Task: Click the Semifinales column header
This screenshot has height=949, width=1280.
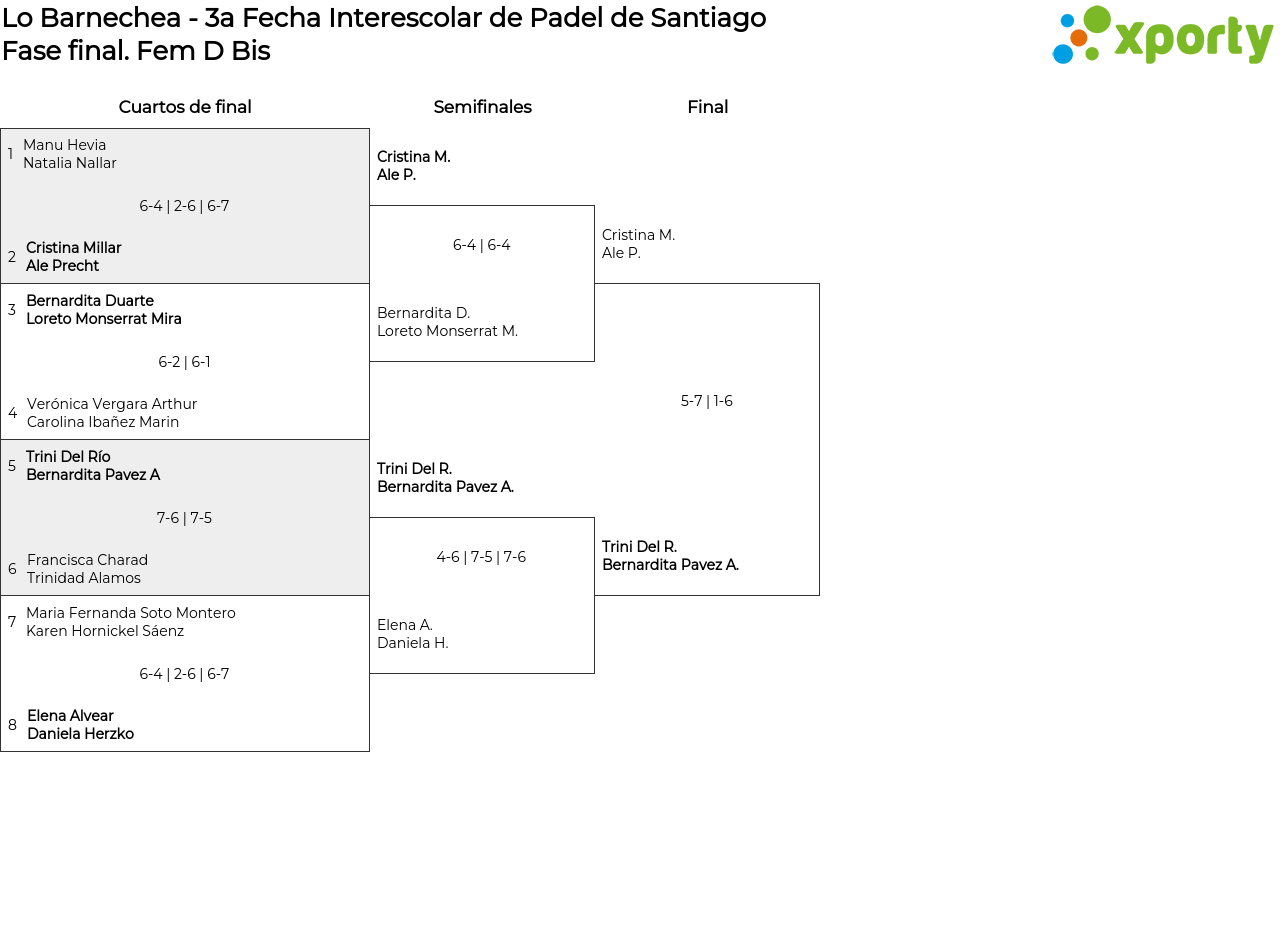Action: (x=482, y=107)
